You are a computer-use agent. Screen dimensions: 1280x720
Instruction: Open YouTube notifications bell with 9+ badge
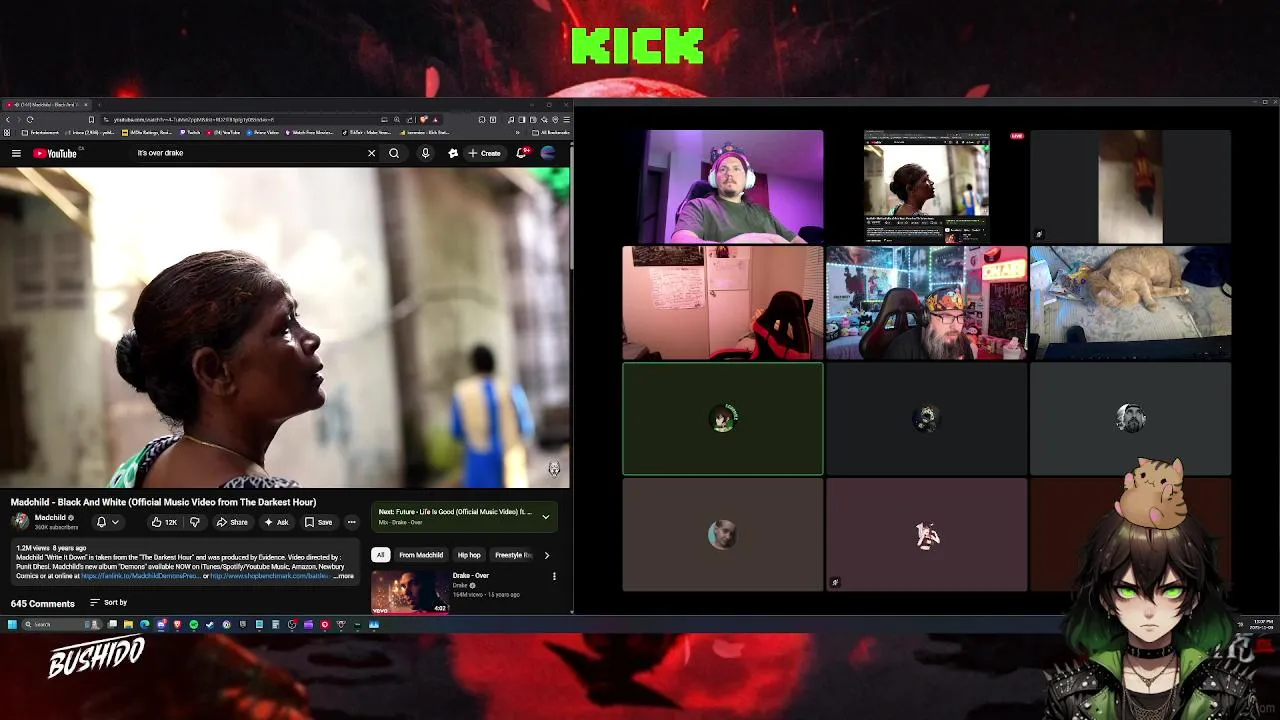[x=521, y=153]
